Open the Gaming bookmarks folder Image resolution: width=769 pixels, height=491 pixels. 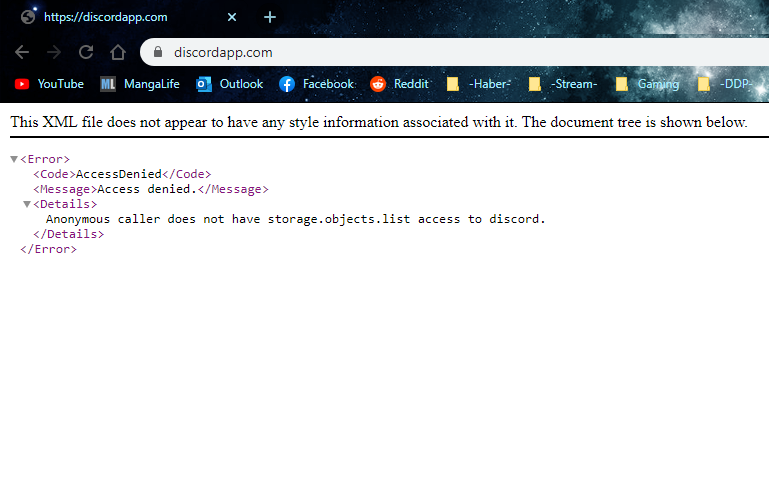[x=647, y=84]
